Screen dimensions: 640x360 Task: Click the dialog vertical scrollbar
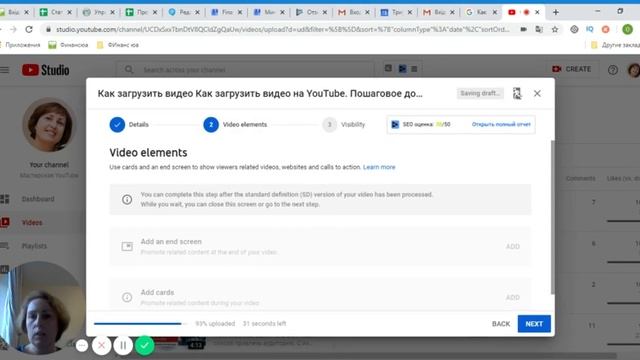tap(553, 217)
